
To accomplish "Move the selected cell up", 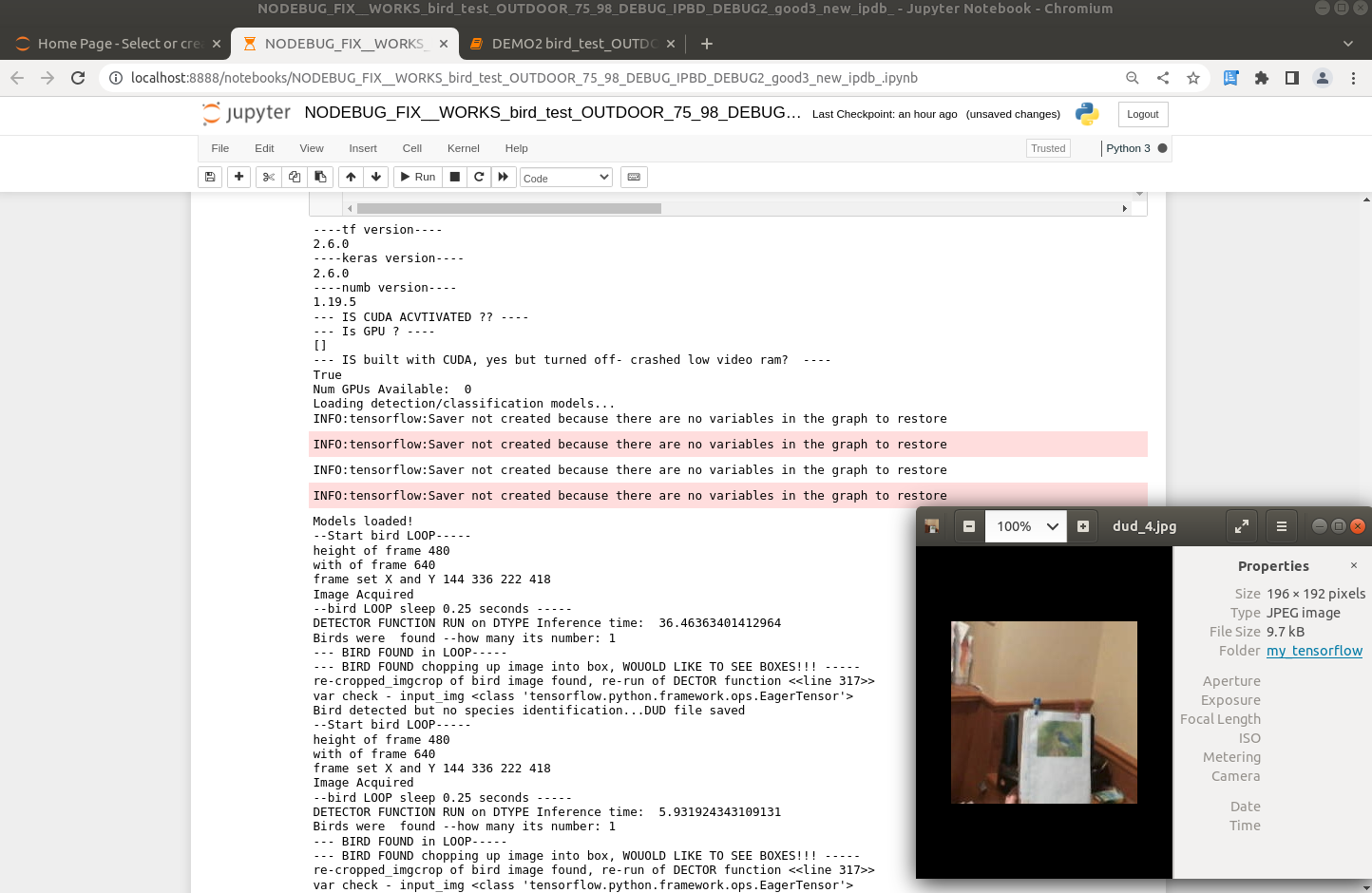I will pyautogui.click(x=352, y=177).
